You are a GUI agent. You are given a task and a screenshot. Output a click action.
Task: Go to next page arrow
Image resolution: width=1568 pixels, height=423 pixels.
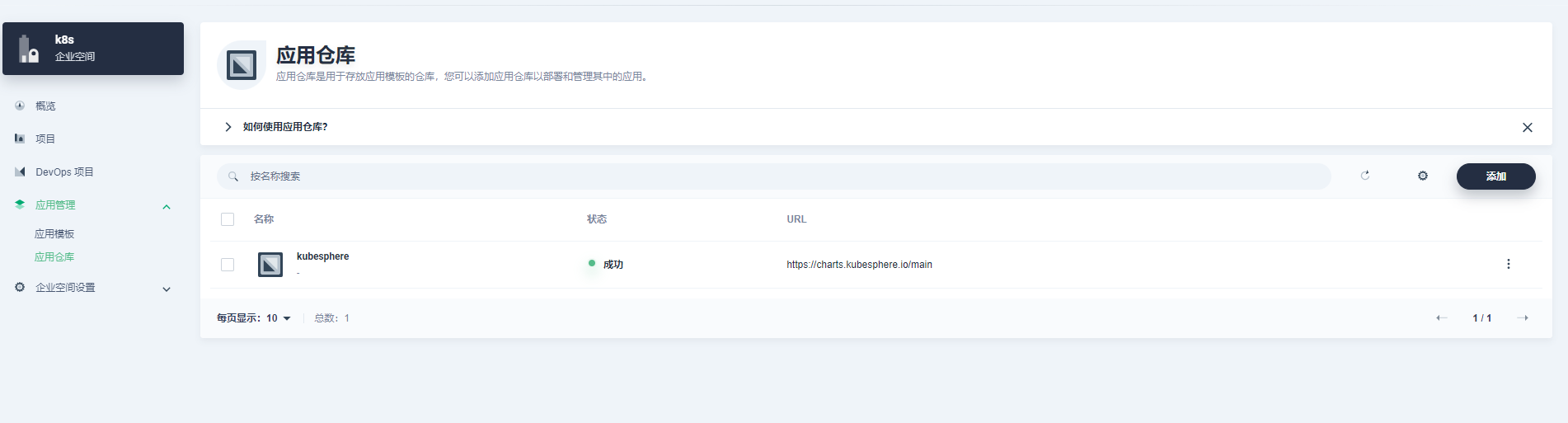tap(1523, 318)
